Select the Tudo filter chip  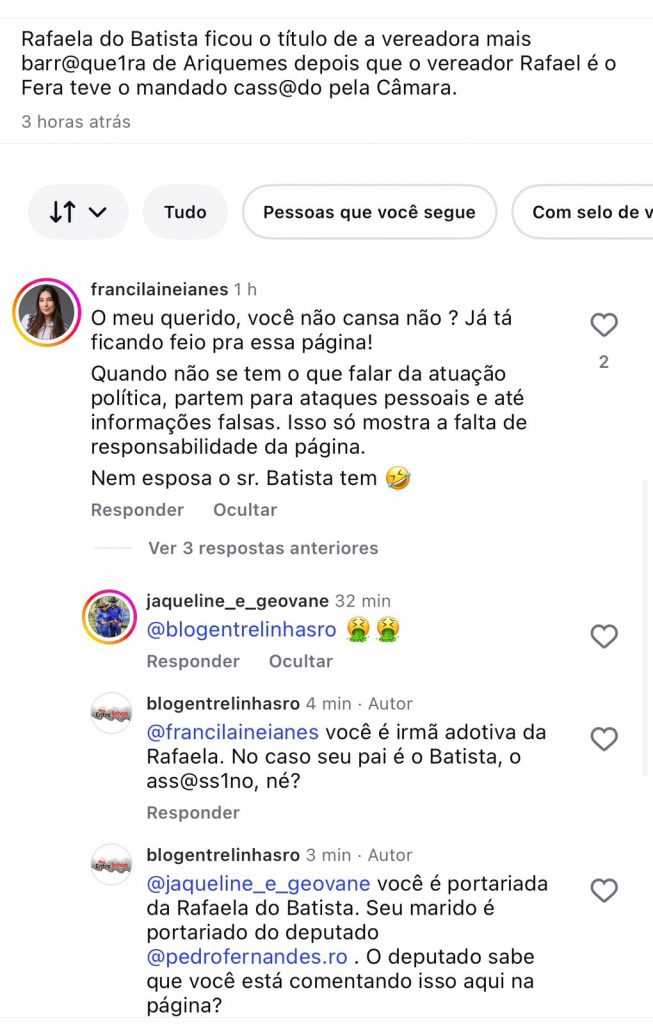tap(185, 212)
